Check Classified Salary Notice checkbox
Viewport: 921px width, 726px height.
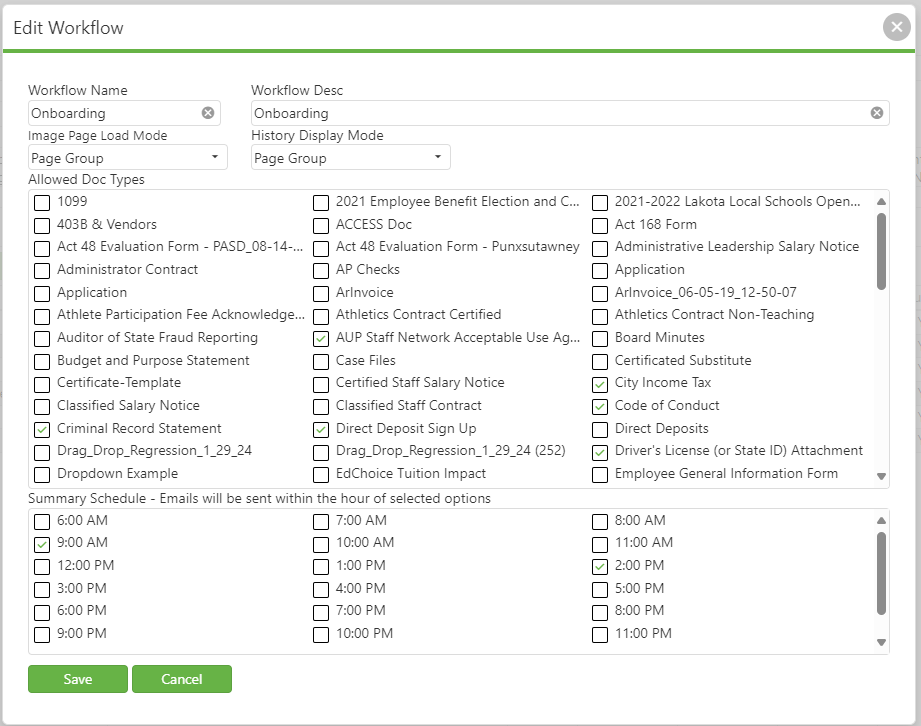pos(42,407)
